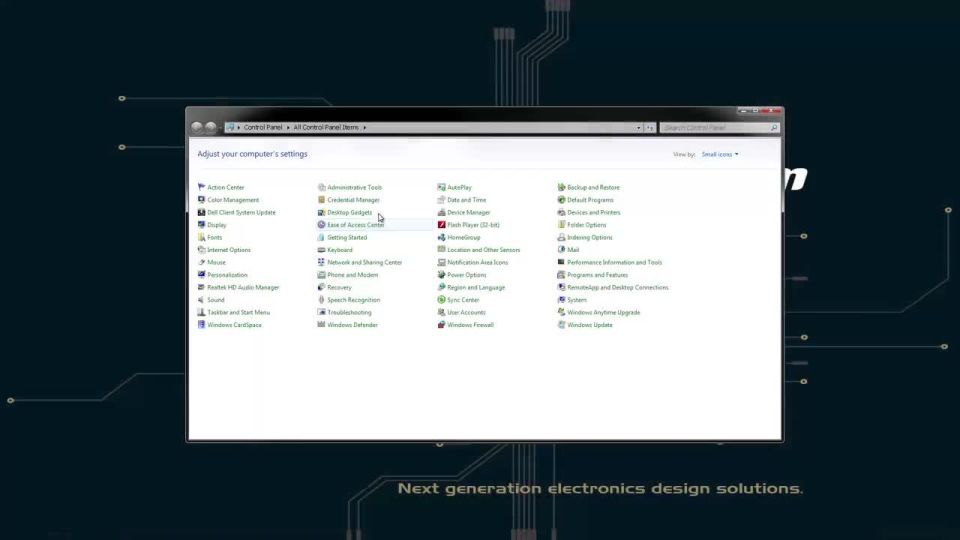Click the Control Panel breadcrumb segment
Screen dimensions: 960x540
(263, 127)
